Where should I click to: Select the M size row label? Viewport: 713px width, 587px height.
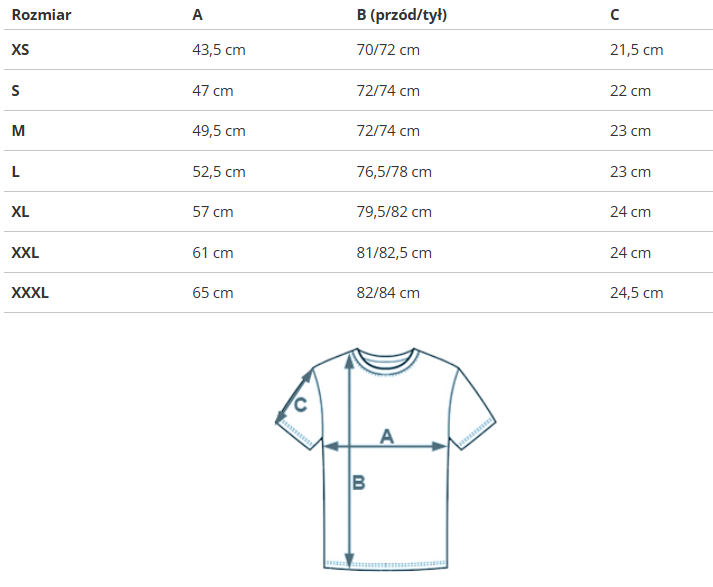[x=17, y=131]
